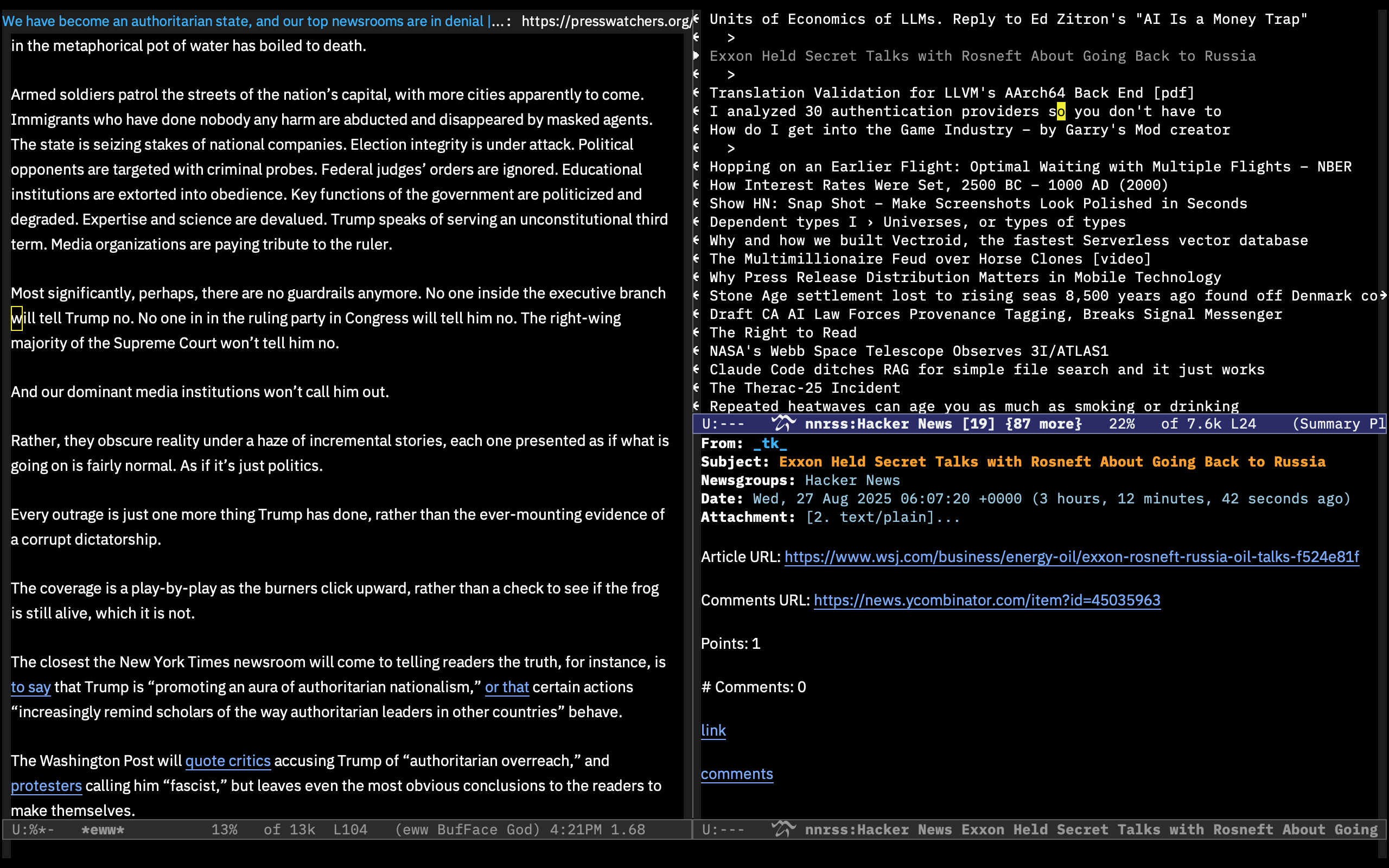This screenshot has height=868, width=1389.
Task: Select the 'How Interest Rates Were Set' line
Action: pos(939,185)
